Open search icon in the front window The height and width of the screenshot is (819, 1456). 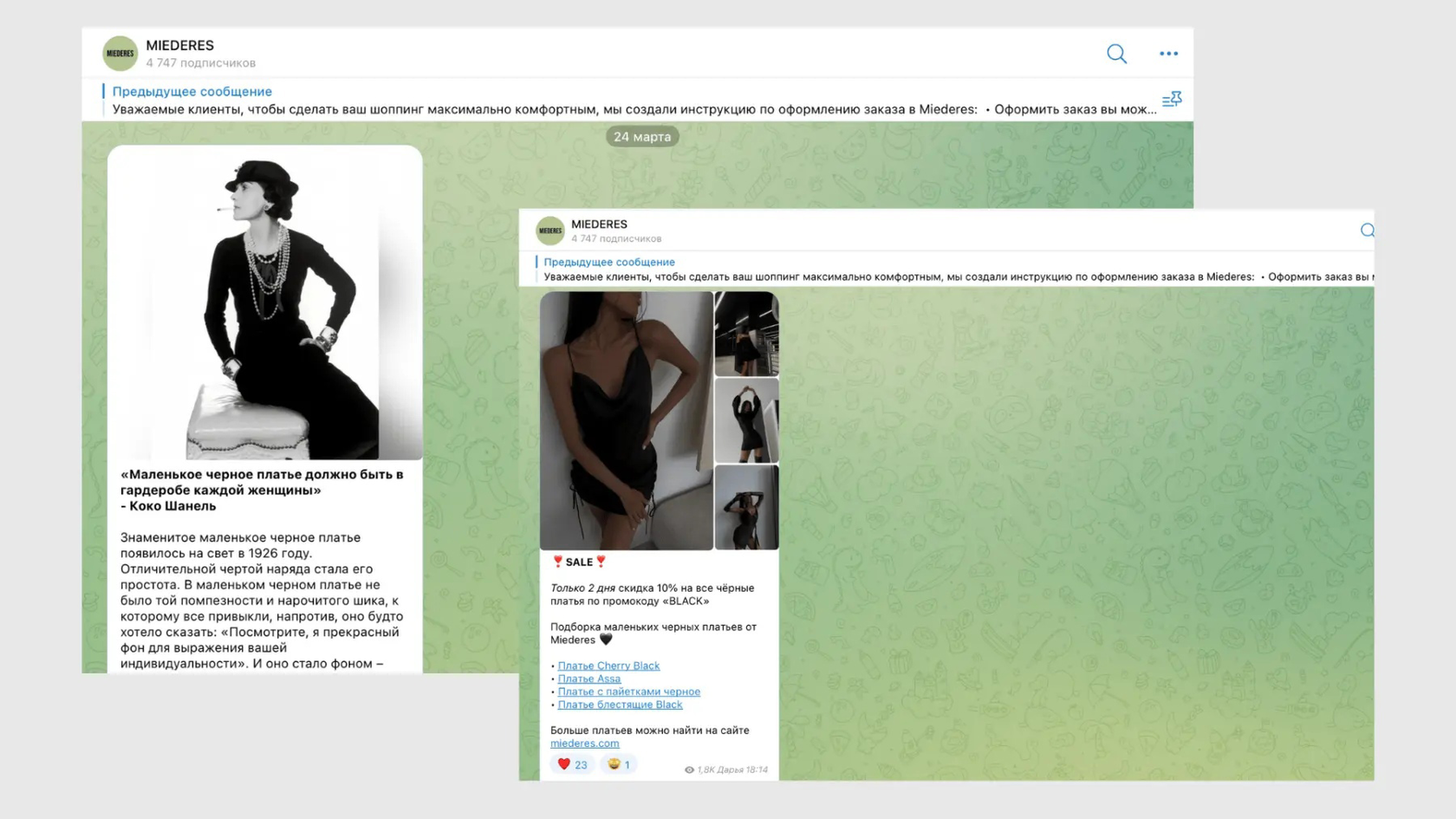tap(1367, 231)
